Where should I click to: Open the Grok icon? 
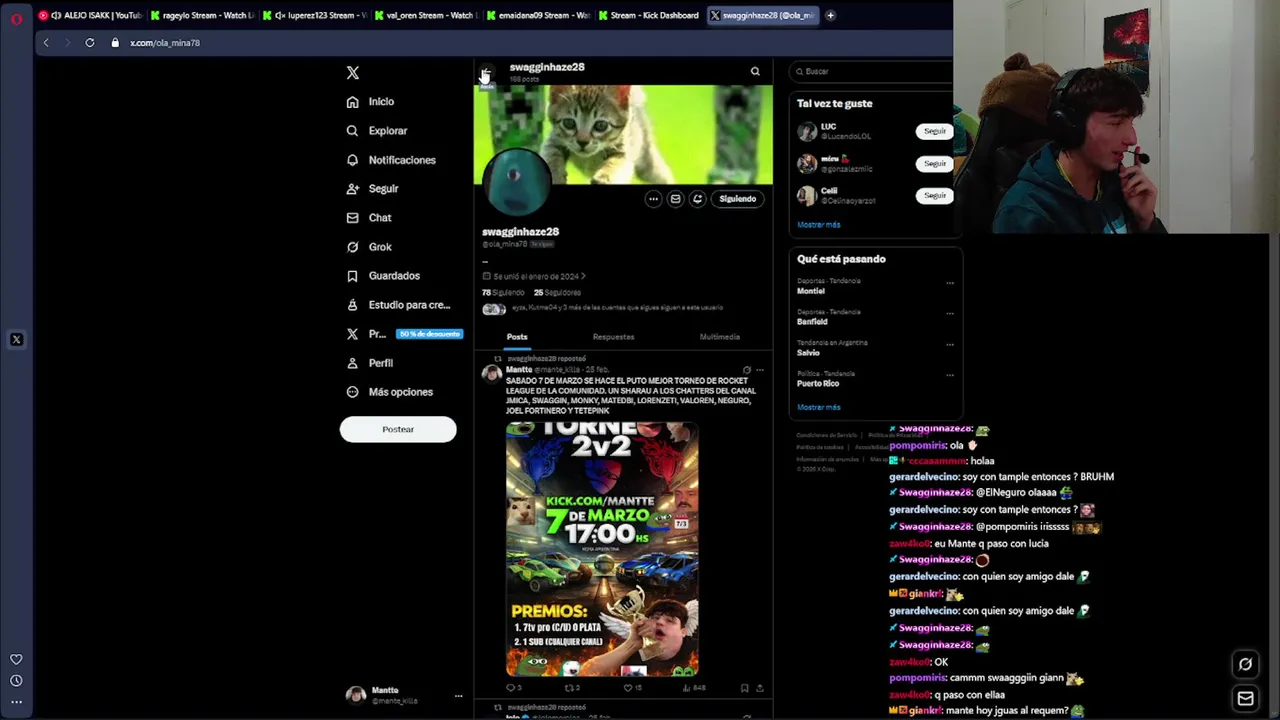pos(352,247)
